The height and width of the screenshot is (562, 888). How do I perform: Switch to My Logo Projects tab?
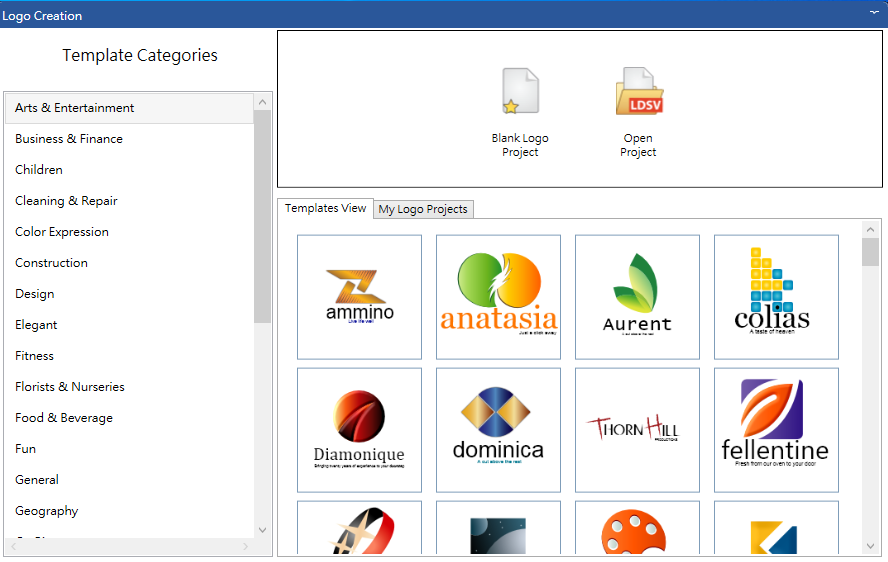[x=423, y=209]
